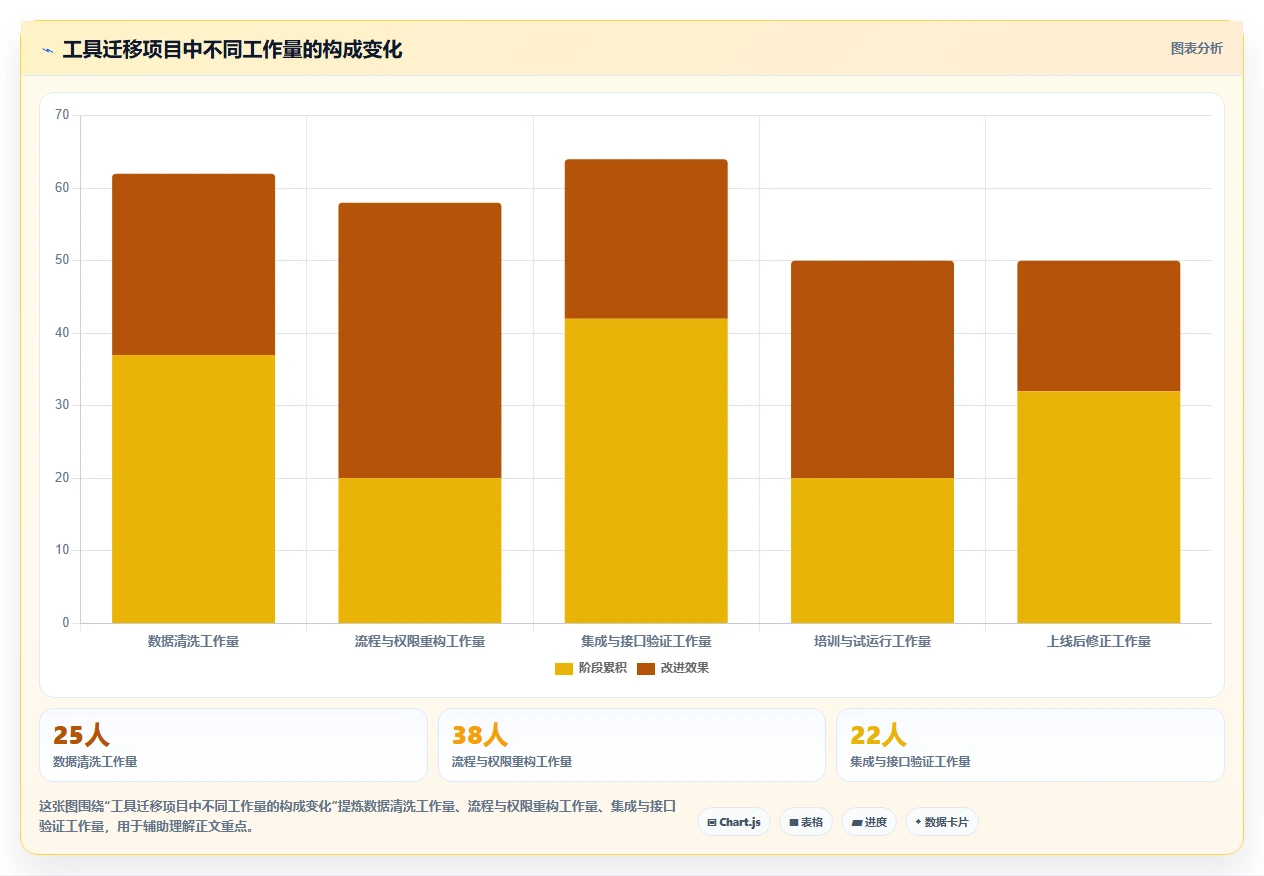Click the y-axis value 70
The image size is (1264, 876).
[62, 115]
